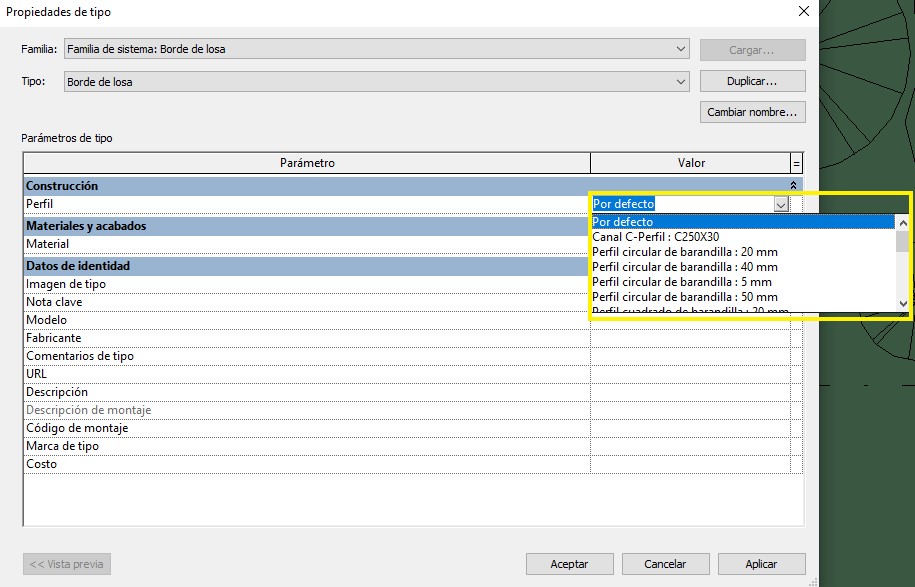Open the Familia dropdown

[x=681, y=49]
